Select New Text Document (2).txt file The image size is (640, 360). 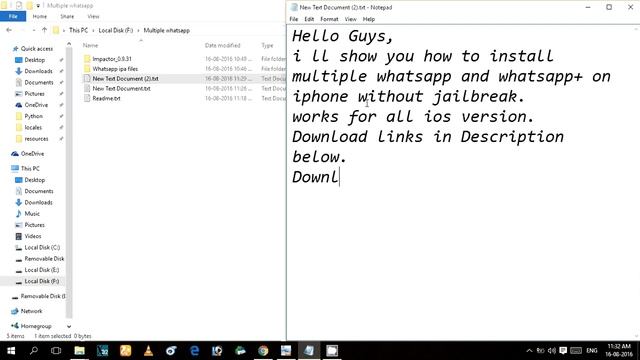(125, 78)
